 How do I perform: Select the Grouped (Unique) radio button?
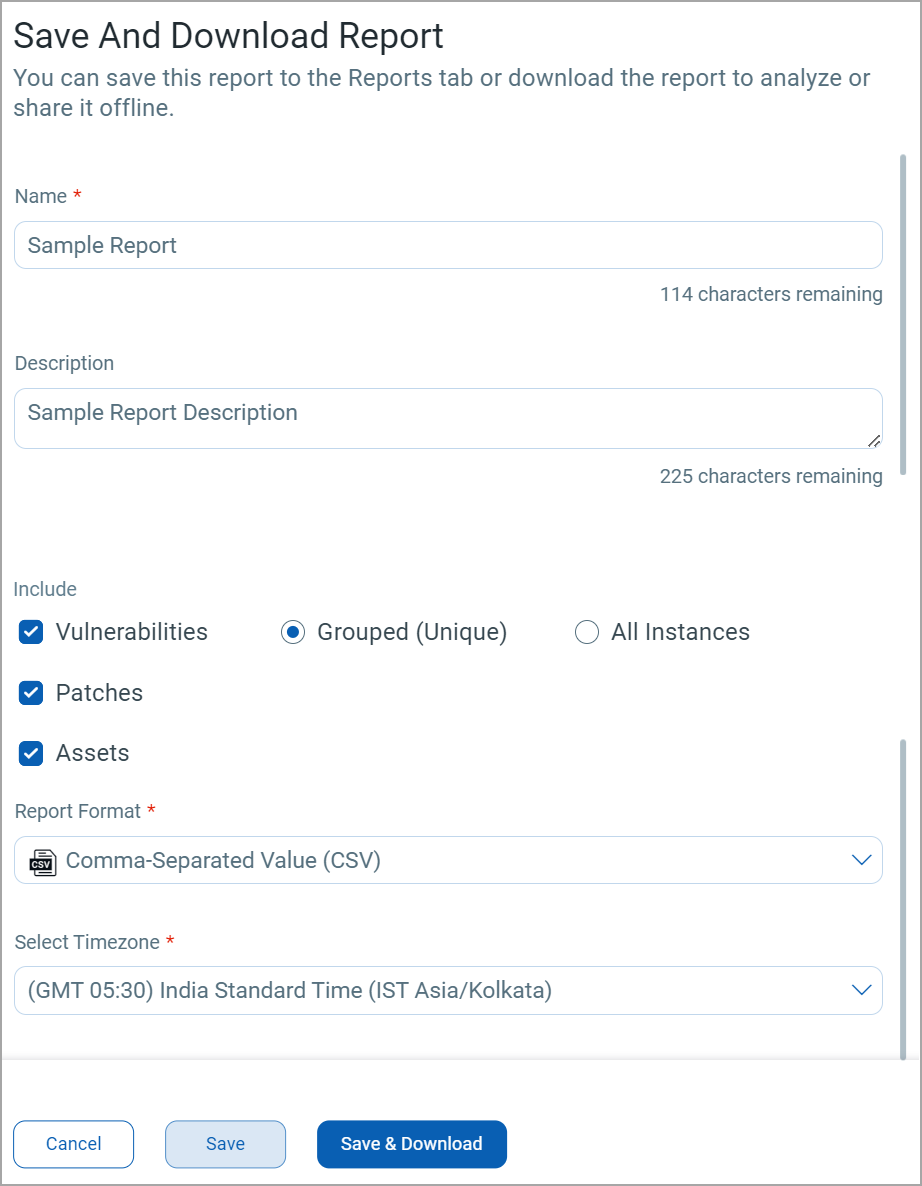tap(292, 632)
